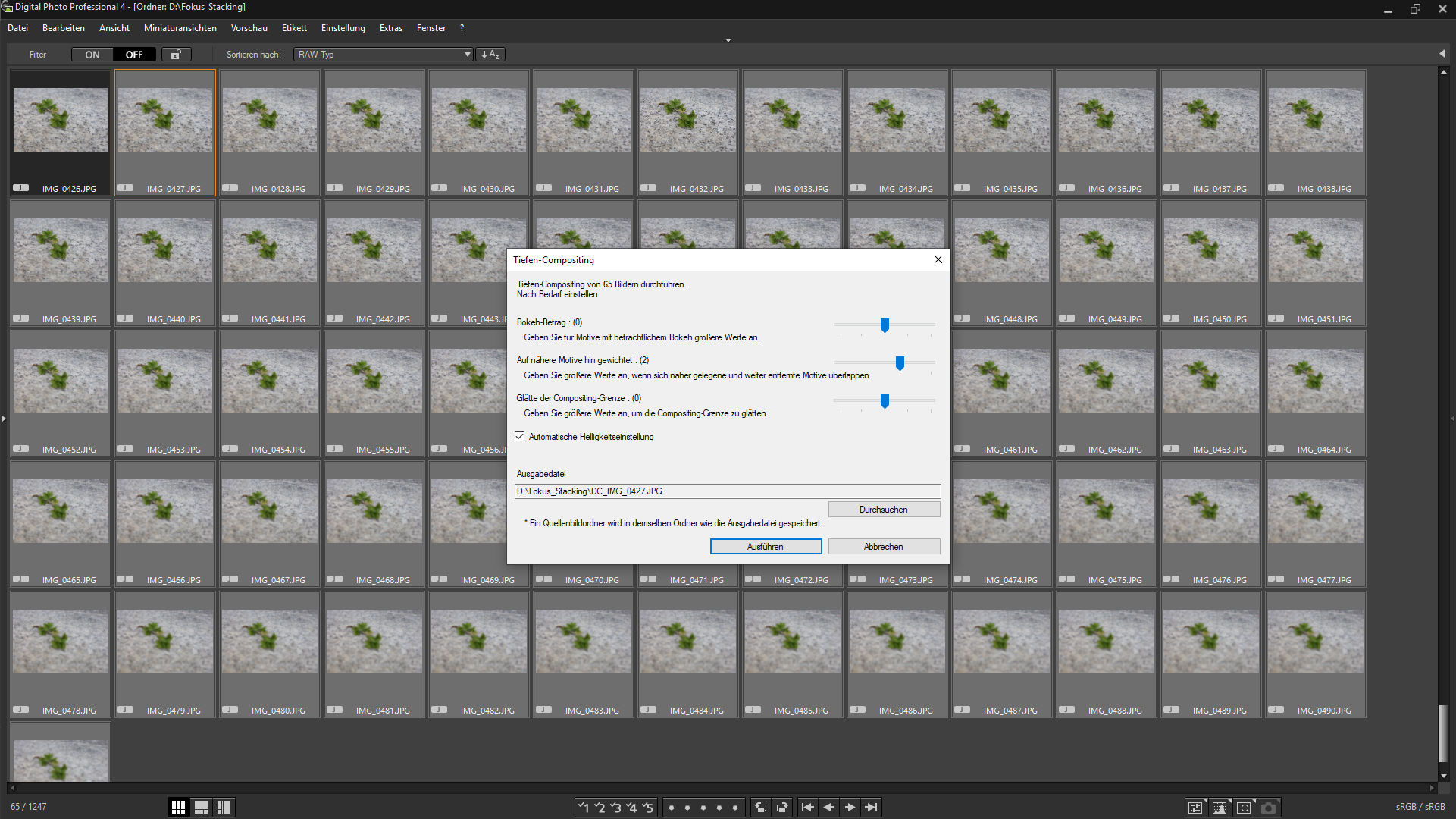
Task: Open the Extras menu
Action: [x=391, y=28]
